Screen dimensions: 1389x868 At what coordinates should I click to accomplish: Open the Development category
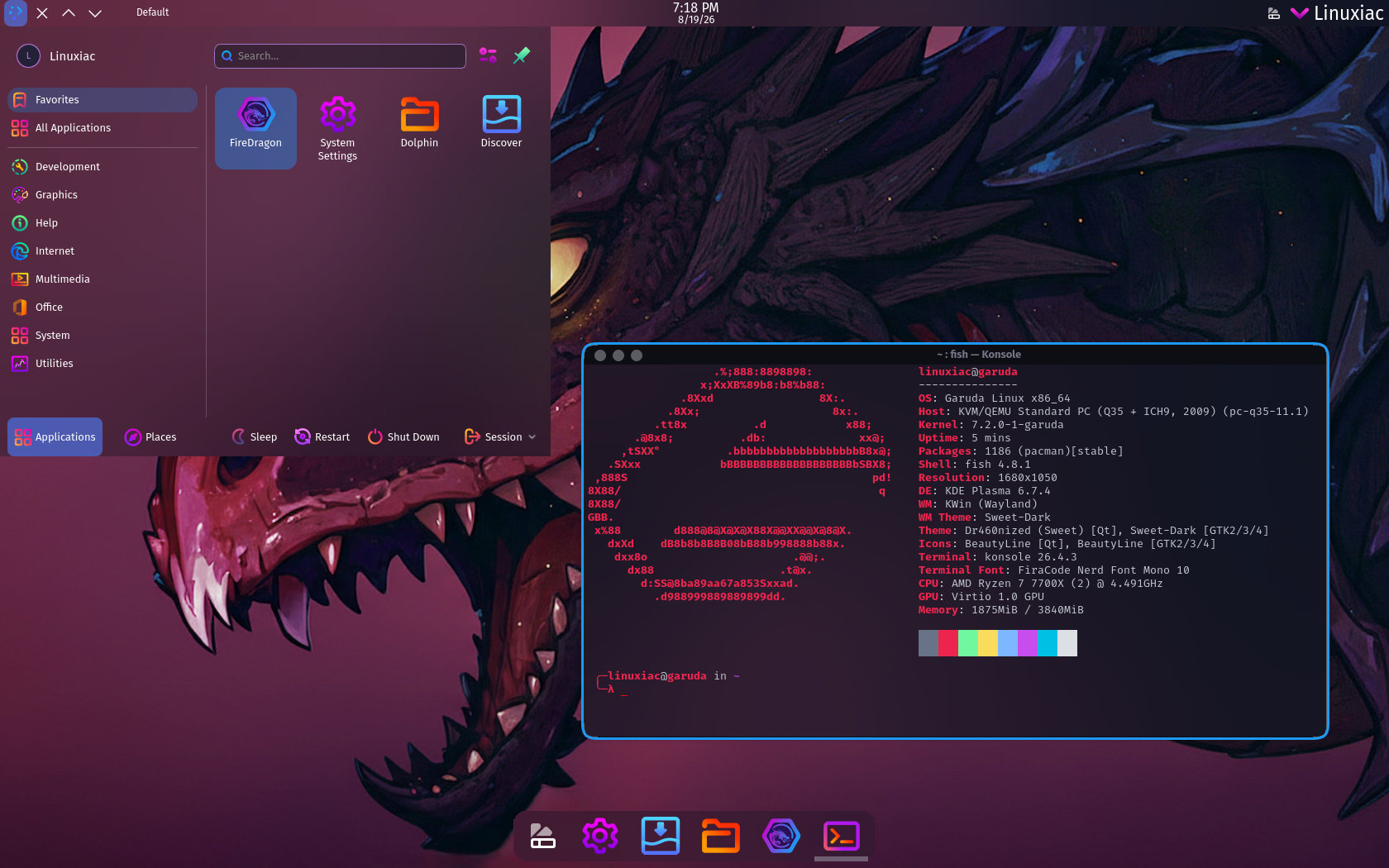103,166
